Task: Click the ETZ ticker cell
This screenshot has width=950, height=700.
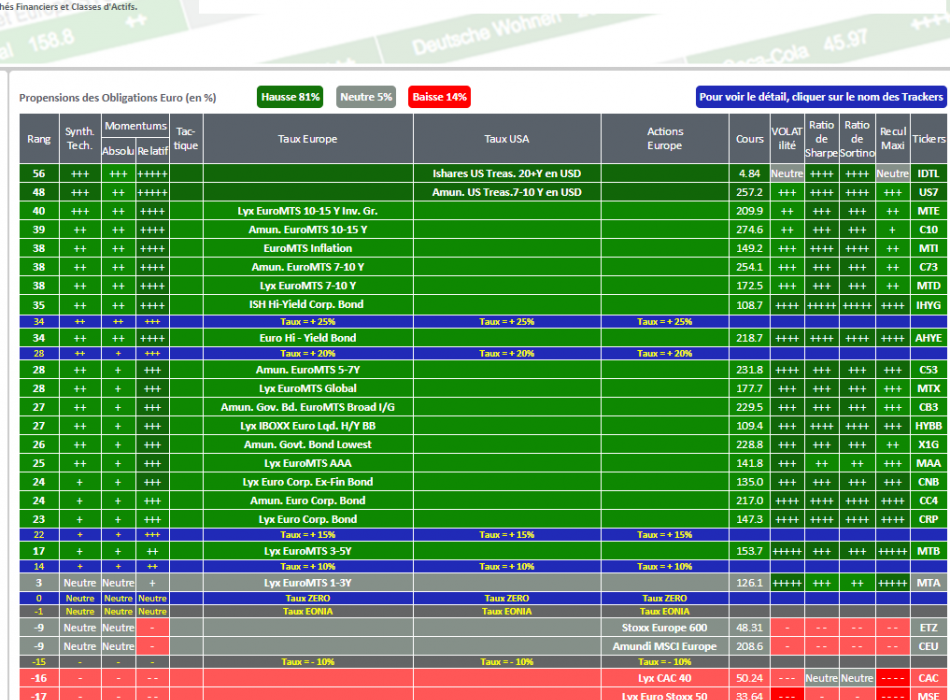Action: (x=928, y=628)
